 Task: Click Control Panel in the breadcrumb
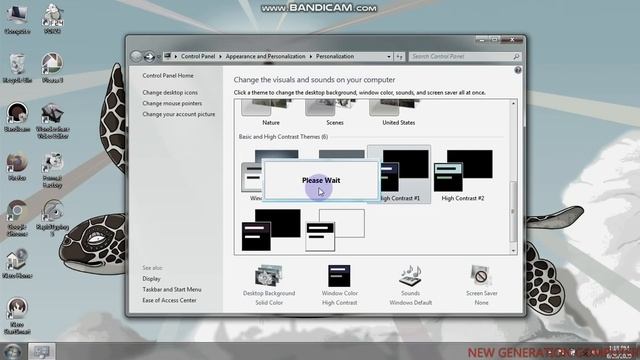tap(198, 56)
